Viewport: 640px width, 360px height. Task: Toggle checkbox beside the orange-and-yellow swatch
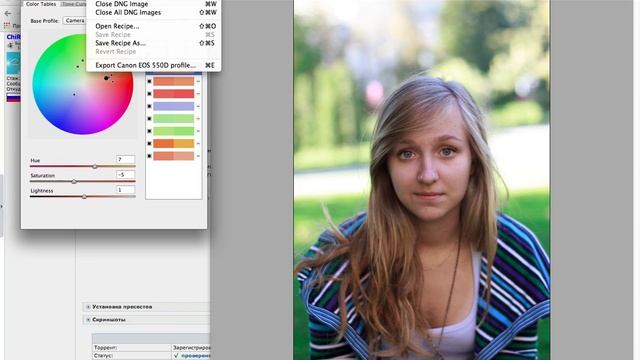[x=149, y=144]
